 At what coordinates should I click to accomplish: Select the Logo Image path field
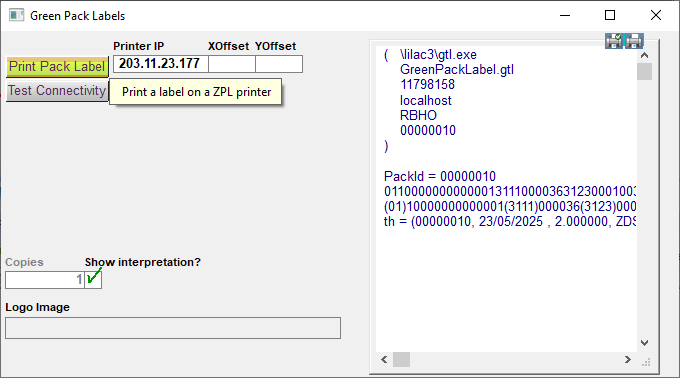coord(173,328)
